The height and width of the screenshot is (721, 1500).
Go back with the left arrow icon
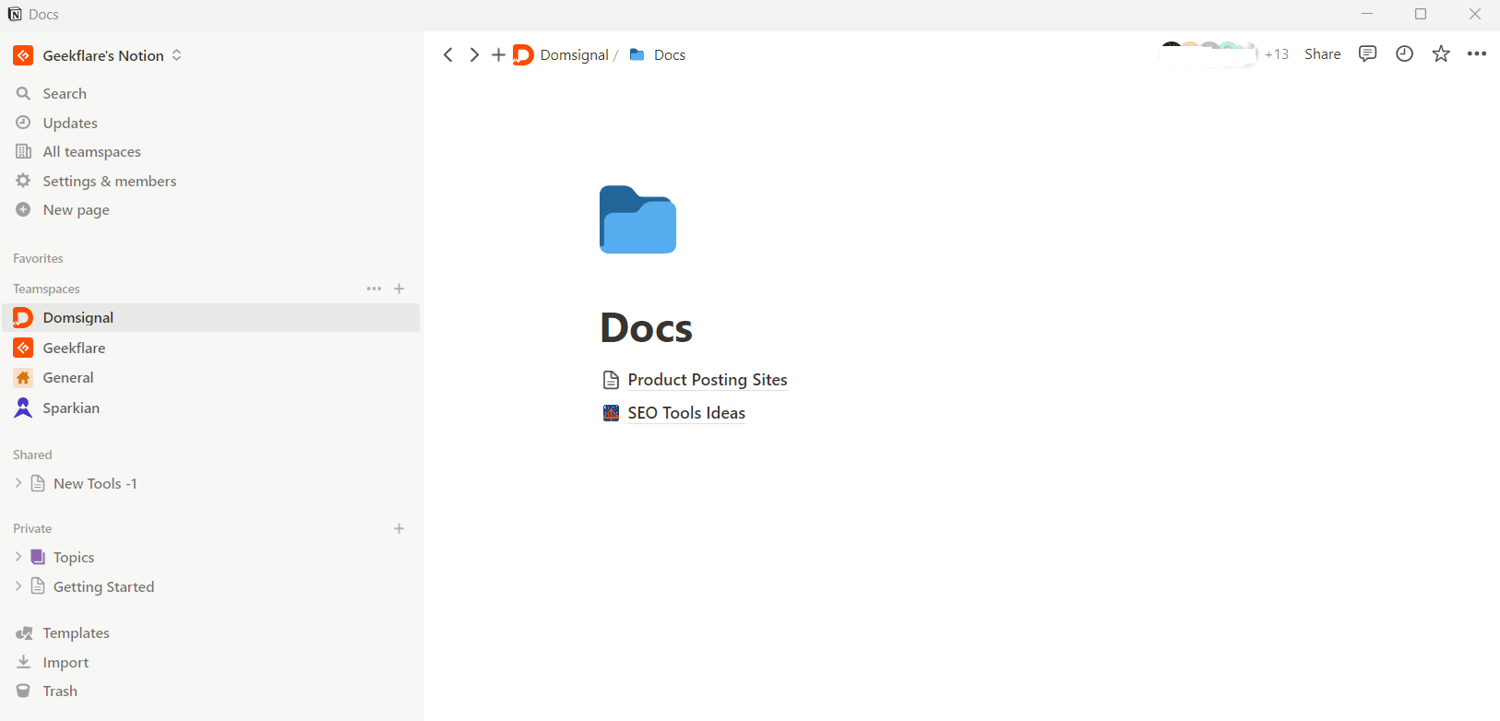pos(448,55)
